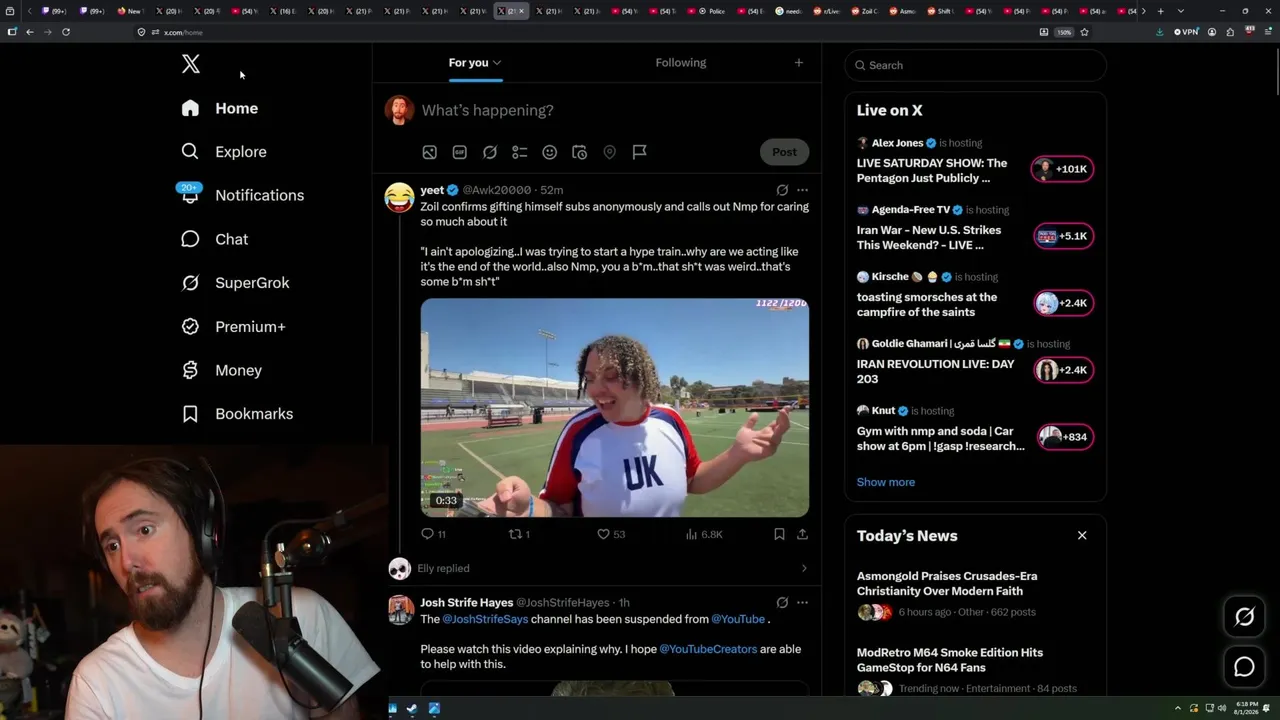The height and width of the screenshot is (720, 1280).
Task: Go to Home in the sidebar
Action: [x=219, y=108]
